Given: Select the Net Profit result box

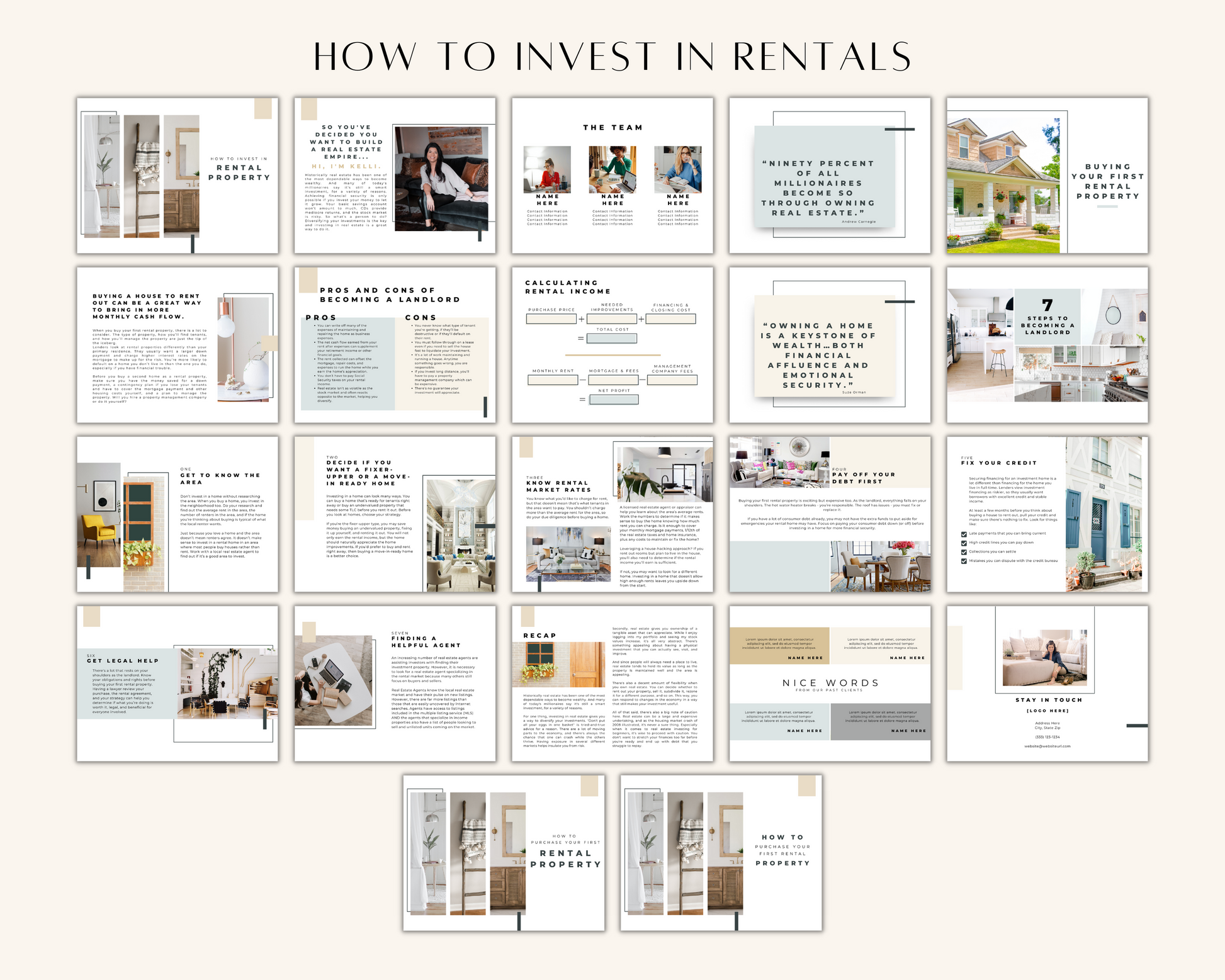Looking at the screenshot, I should pyautogui.click(x=614, y=400).
